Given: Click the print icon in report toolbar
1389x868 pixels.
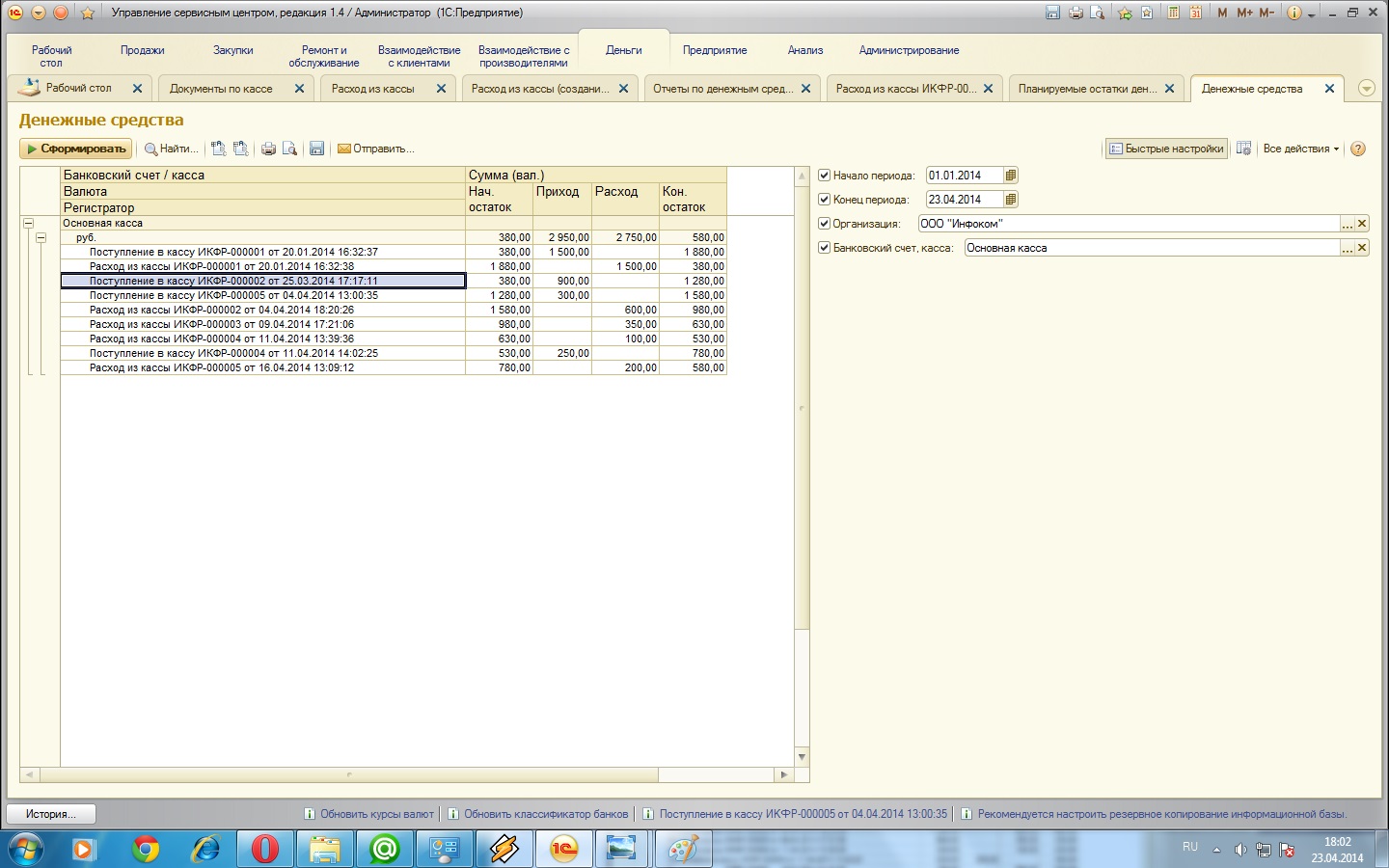Looking at the screenshot, I should (x=268, y=149).
